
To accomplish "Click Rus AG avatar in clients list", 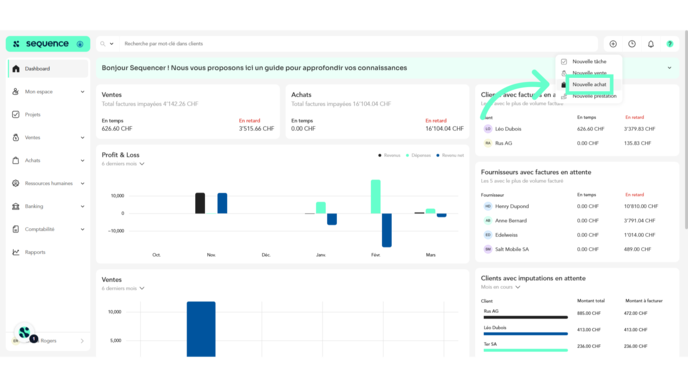I will click(x=488, y=143).
